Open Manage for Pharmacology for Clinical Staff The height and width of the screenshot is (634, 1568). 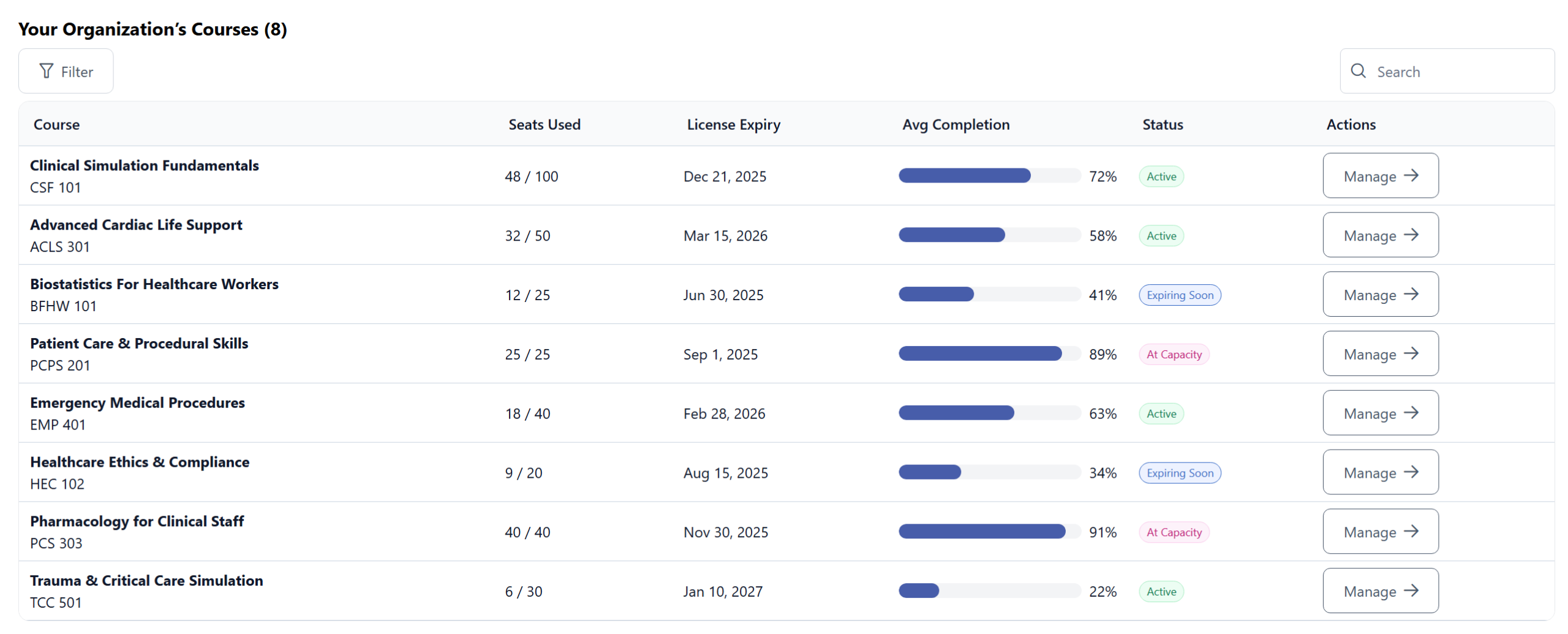tap(1380, 532)
